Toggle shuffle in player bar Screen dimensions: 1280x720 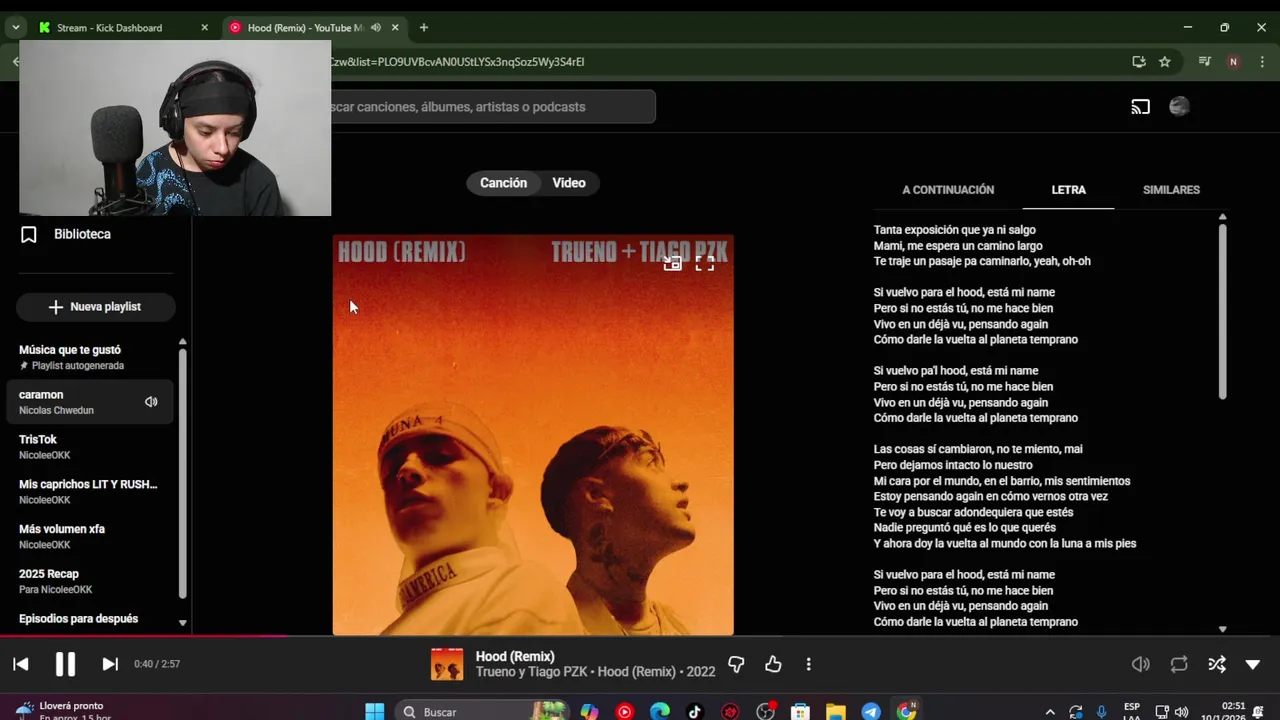point(1217,664)
